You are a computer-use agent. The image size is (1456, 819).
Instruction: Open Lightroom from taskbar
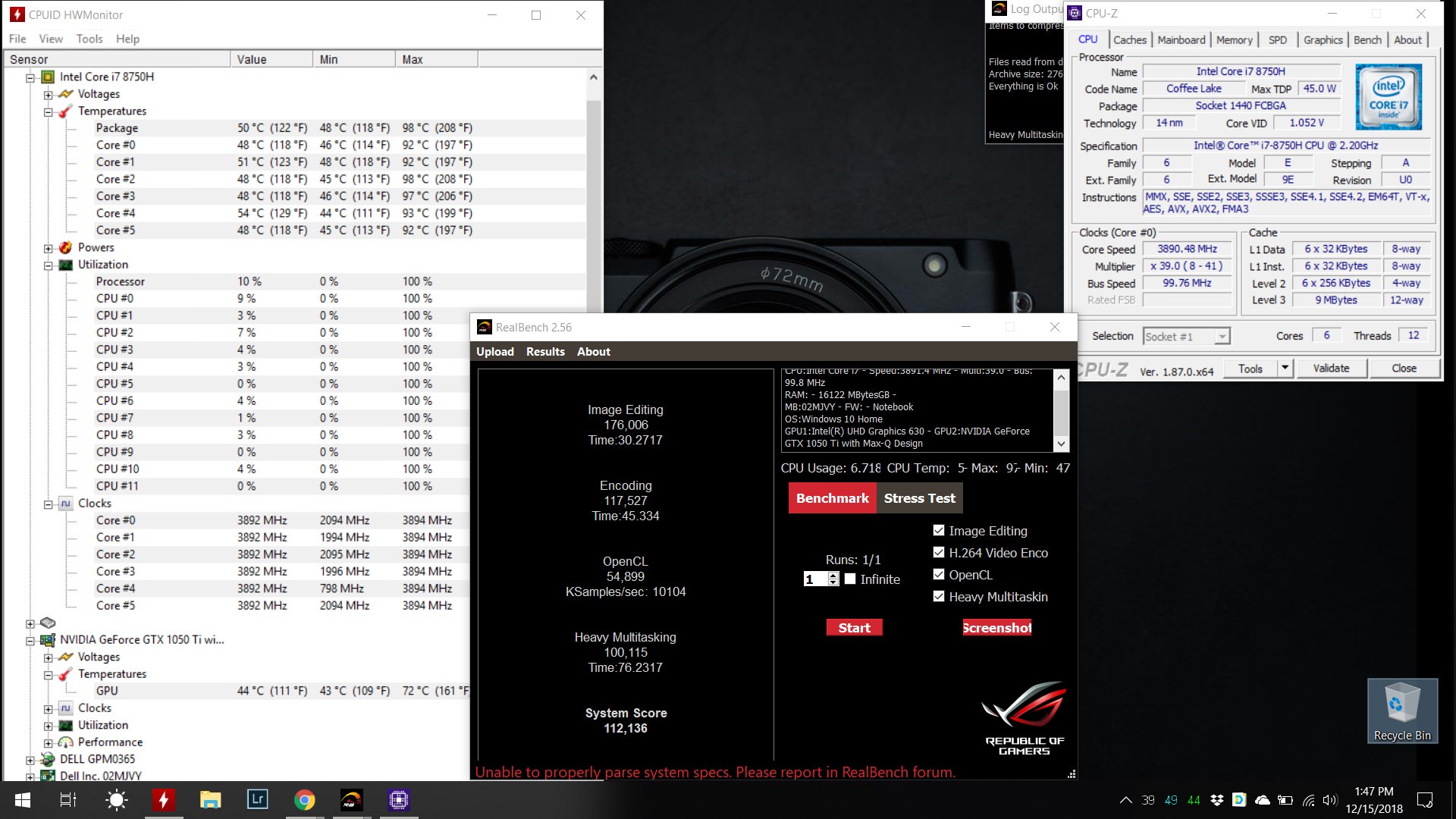(x=258, y=800)
